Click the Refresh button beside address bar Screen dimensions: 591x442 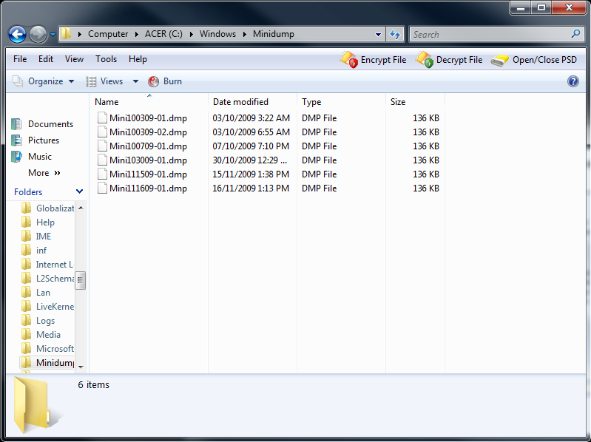[x=395, y=34]
